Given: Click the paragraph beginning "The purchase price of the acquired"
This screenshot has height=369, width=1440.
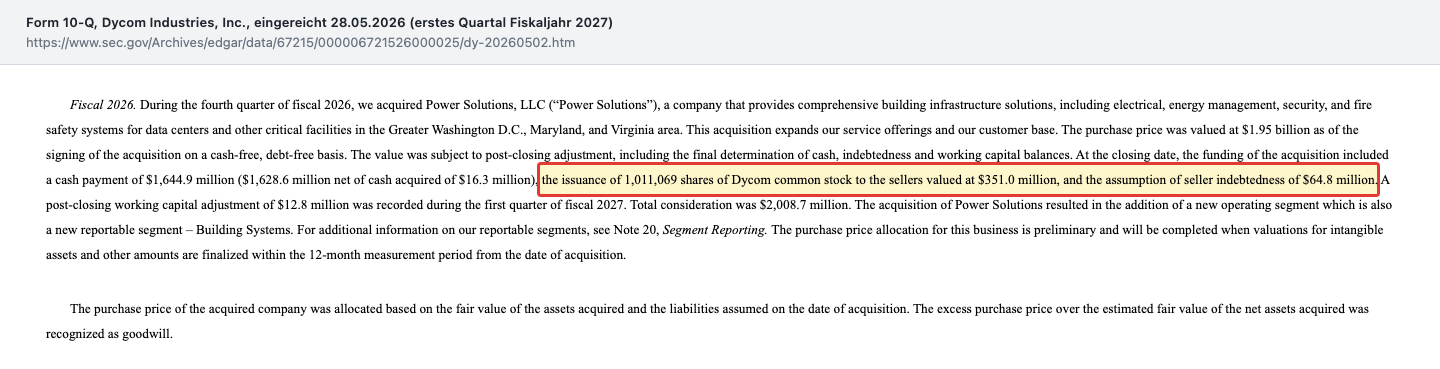Looking at the screenshot, I should (707, 322).
